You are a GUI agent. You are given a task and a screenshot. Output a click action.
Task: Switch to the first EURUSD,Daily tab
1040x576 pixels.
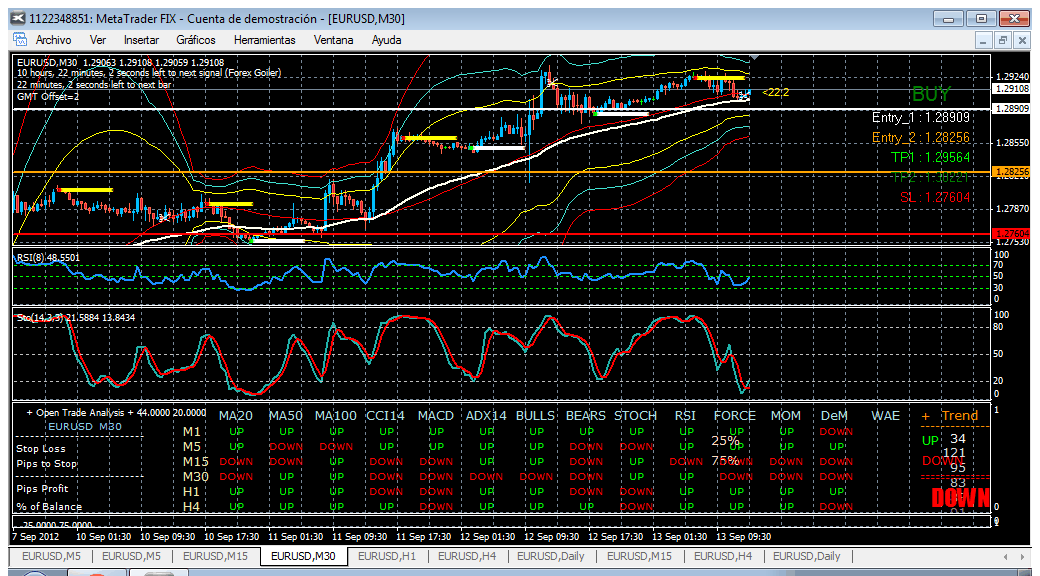click(x=551, y=556)
